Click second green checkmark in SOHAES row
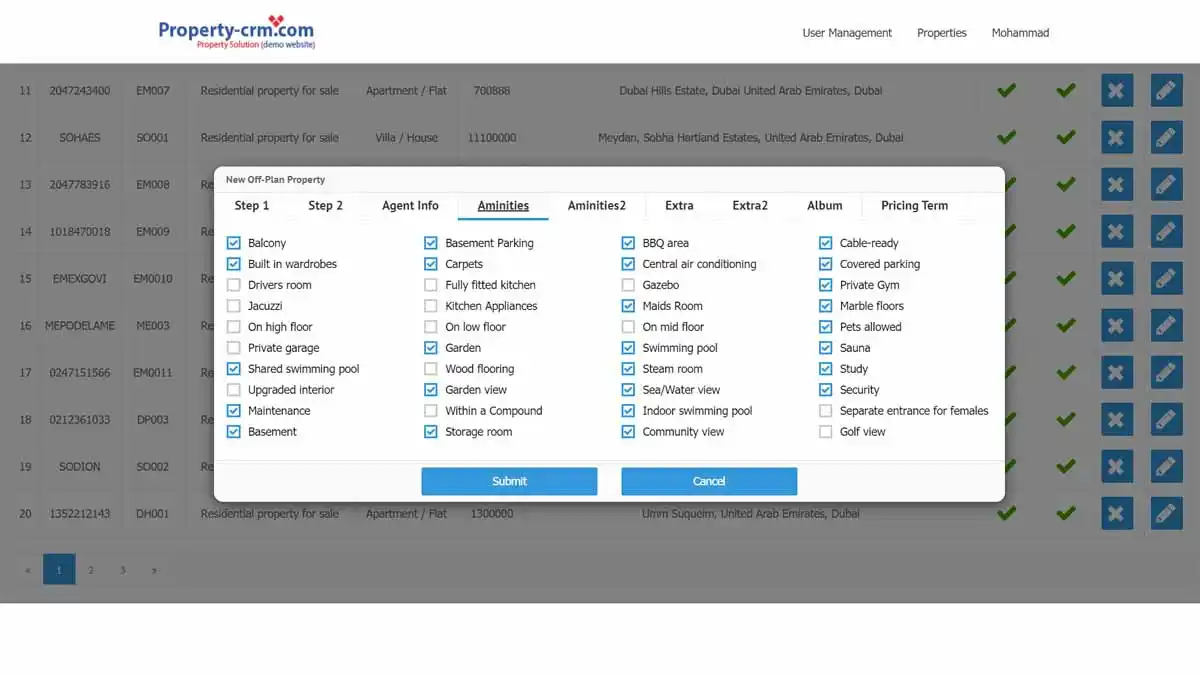 [1066, 137]
